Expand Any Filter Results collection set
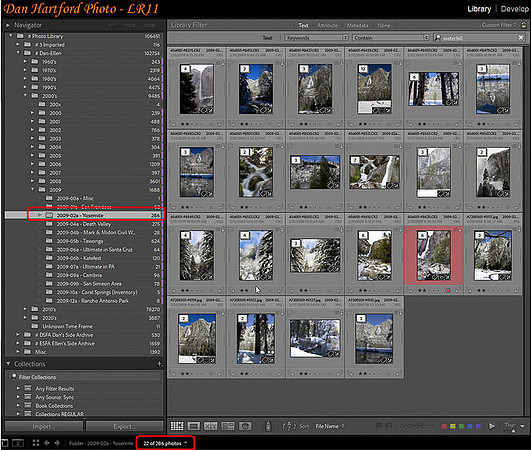Image resolution: width=531 pixels, height=450 pixels. (x=18, y=388)
